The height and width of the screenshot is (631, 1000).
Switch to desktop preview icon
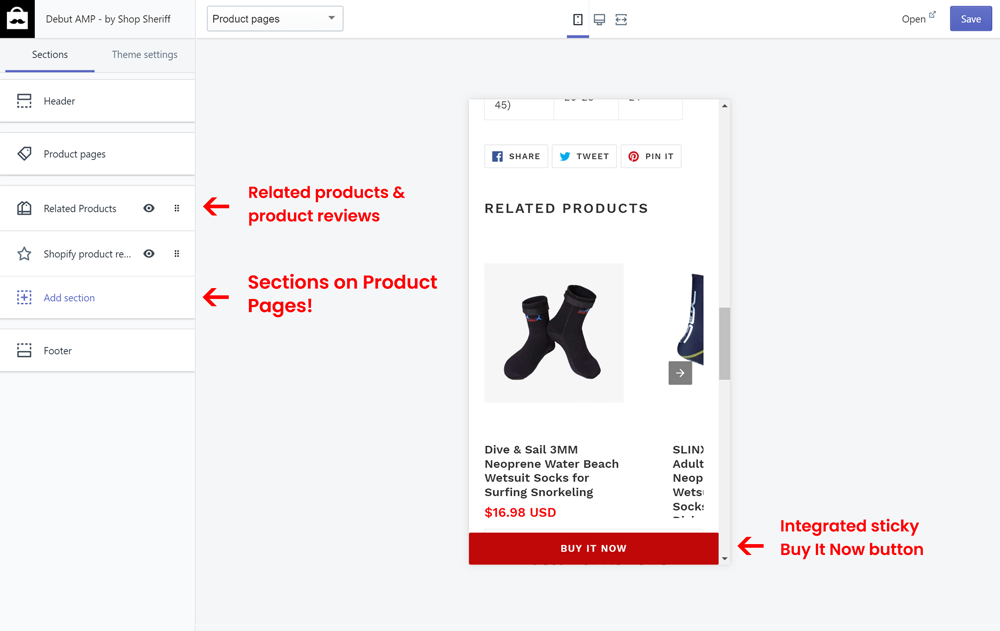[600, 18]
